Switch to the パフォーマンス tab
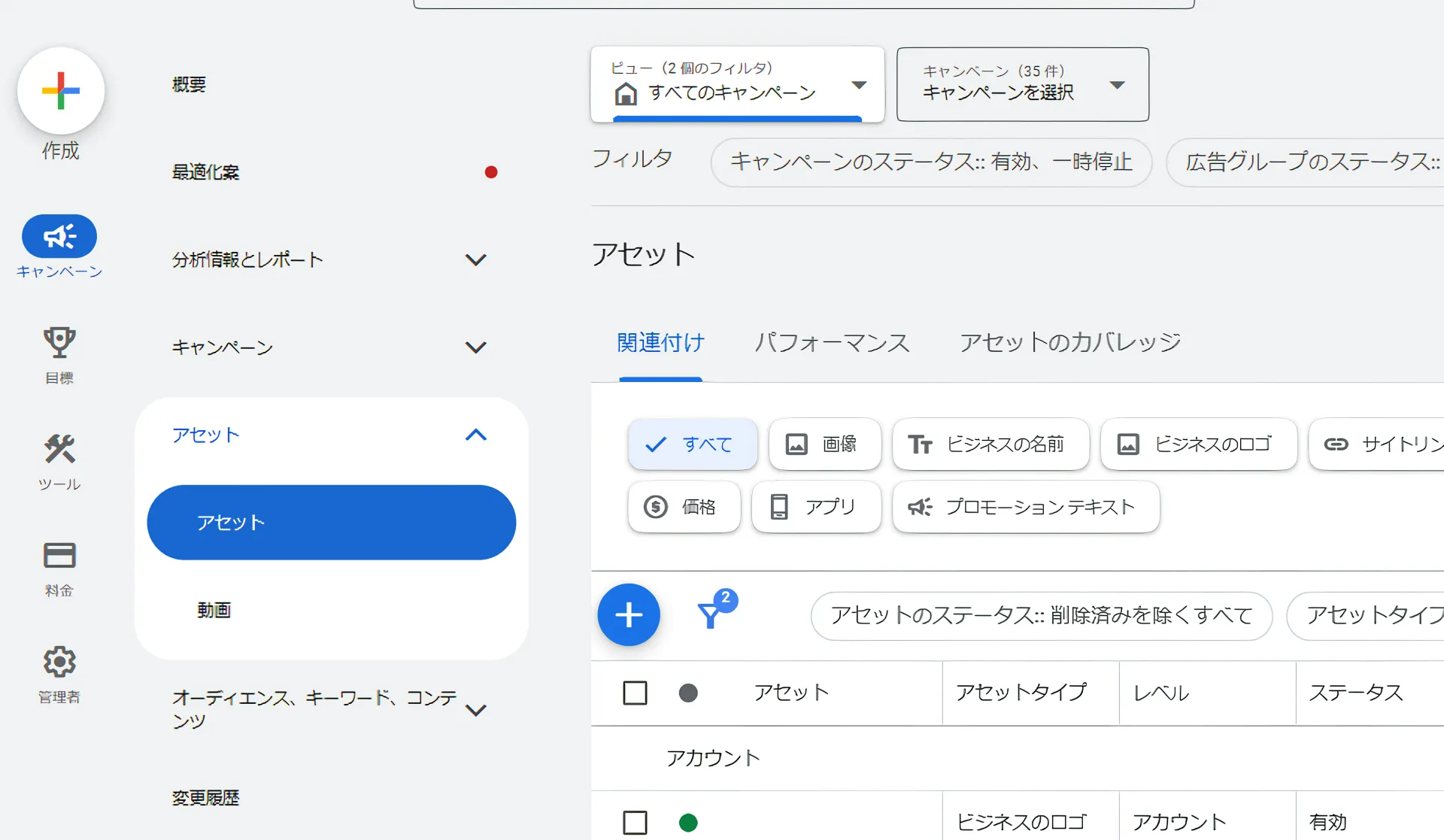 pyautogui.click(x=832, y=343)
